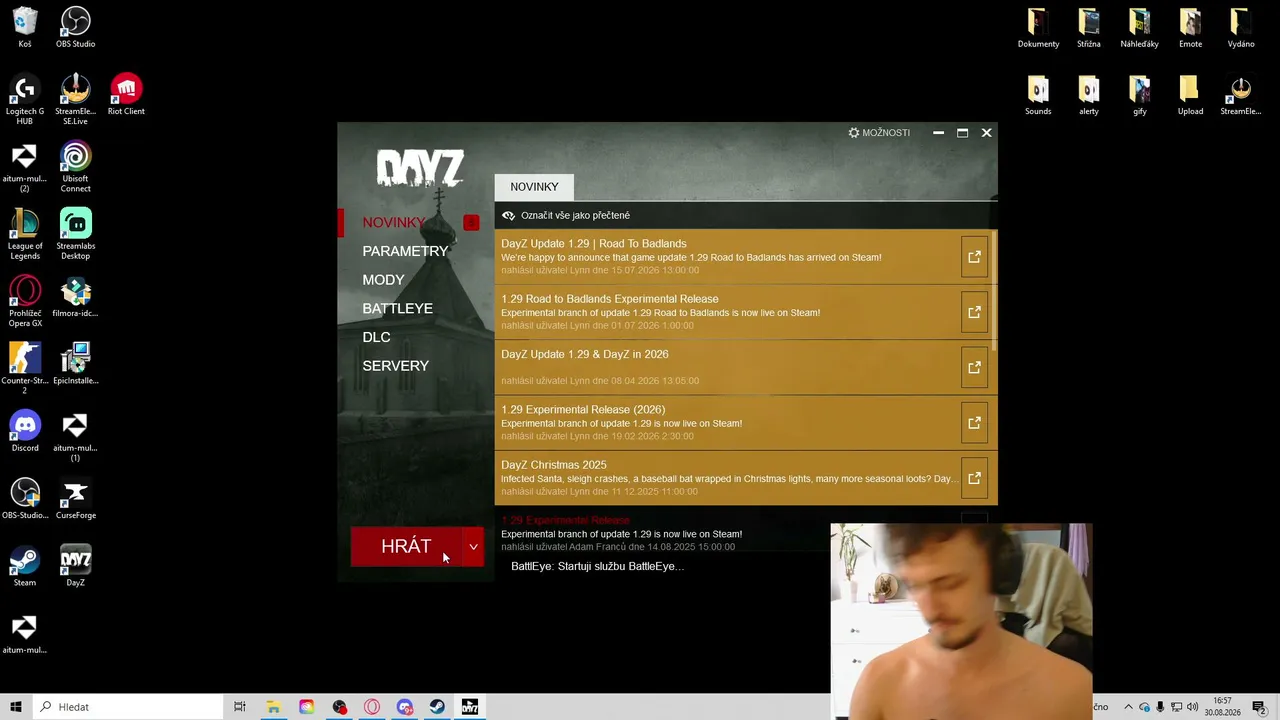Click 'Označit vše jako přečtené' link
This screenshot has width=1280, height=720.
(x=575, y=215)
